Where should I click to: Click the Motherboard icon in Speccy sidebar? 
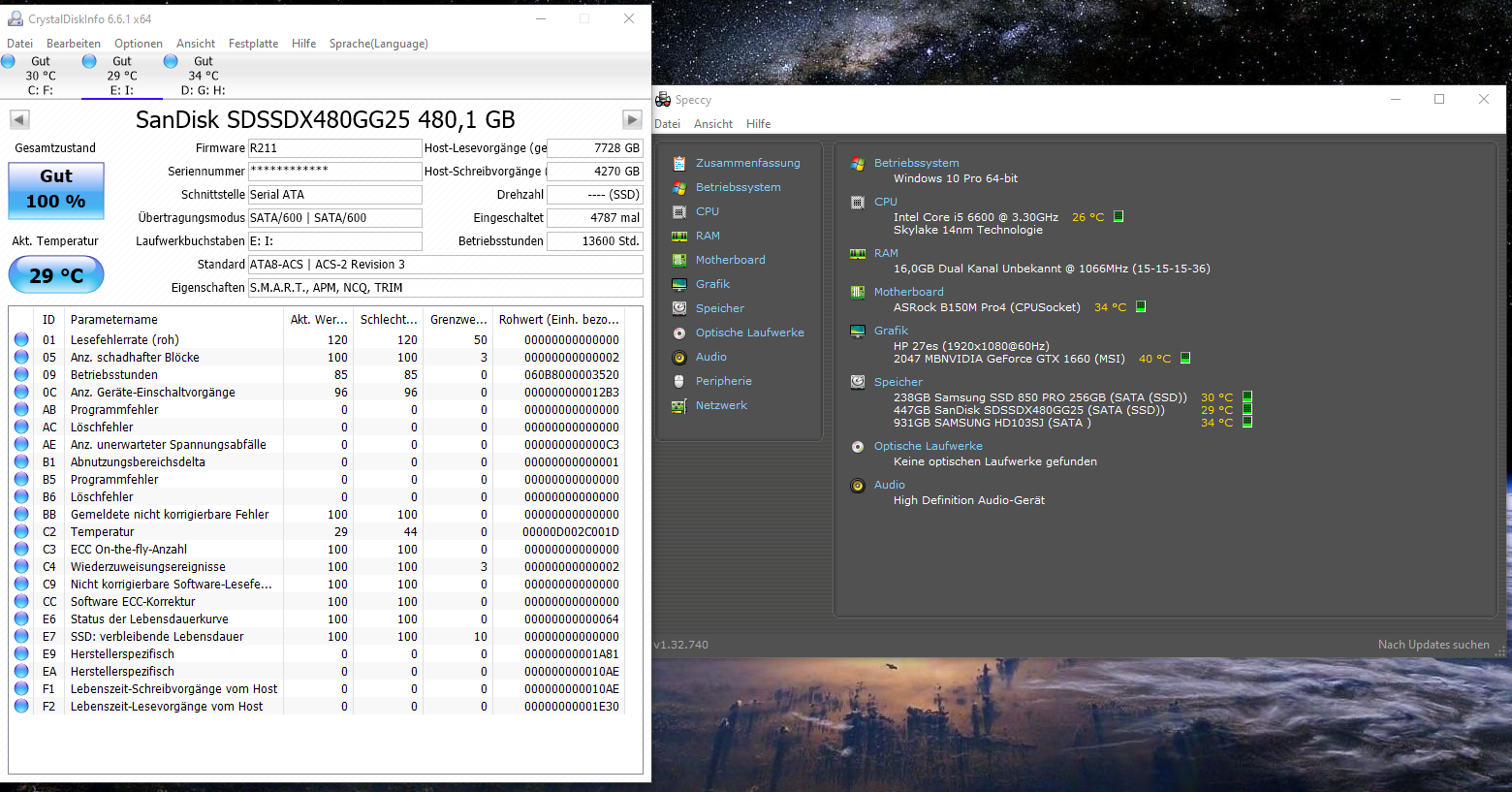click(678, 260)
